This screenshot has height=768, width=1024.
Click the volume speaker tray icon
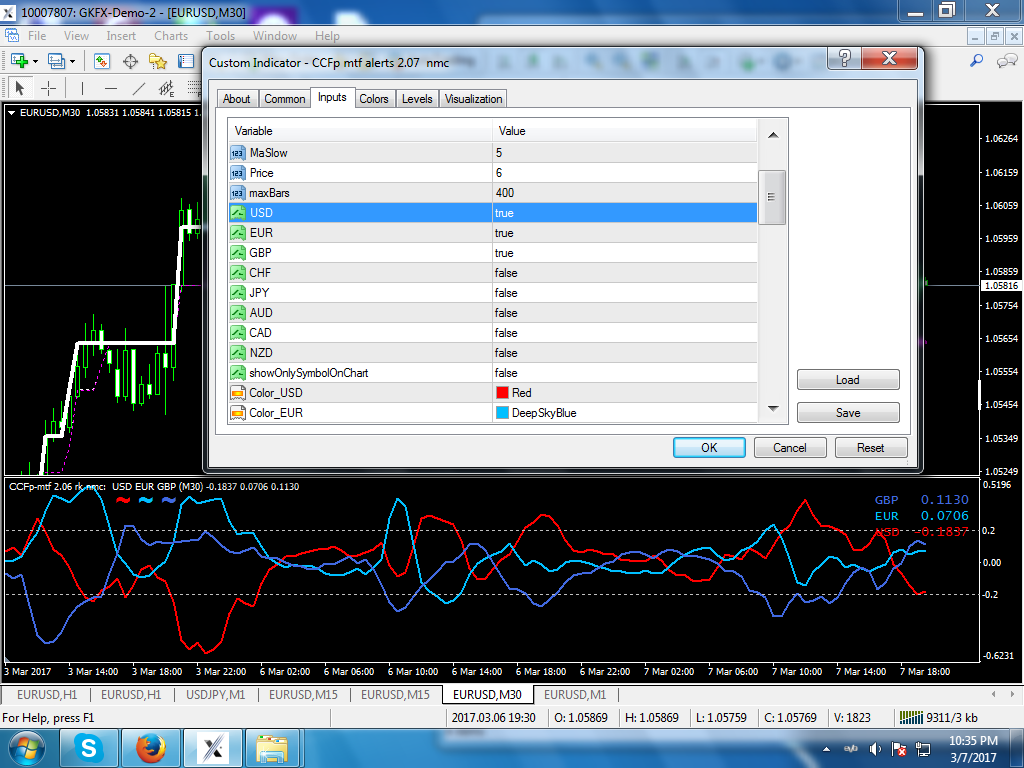[875, 749]
